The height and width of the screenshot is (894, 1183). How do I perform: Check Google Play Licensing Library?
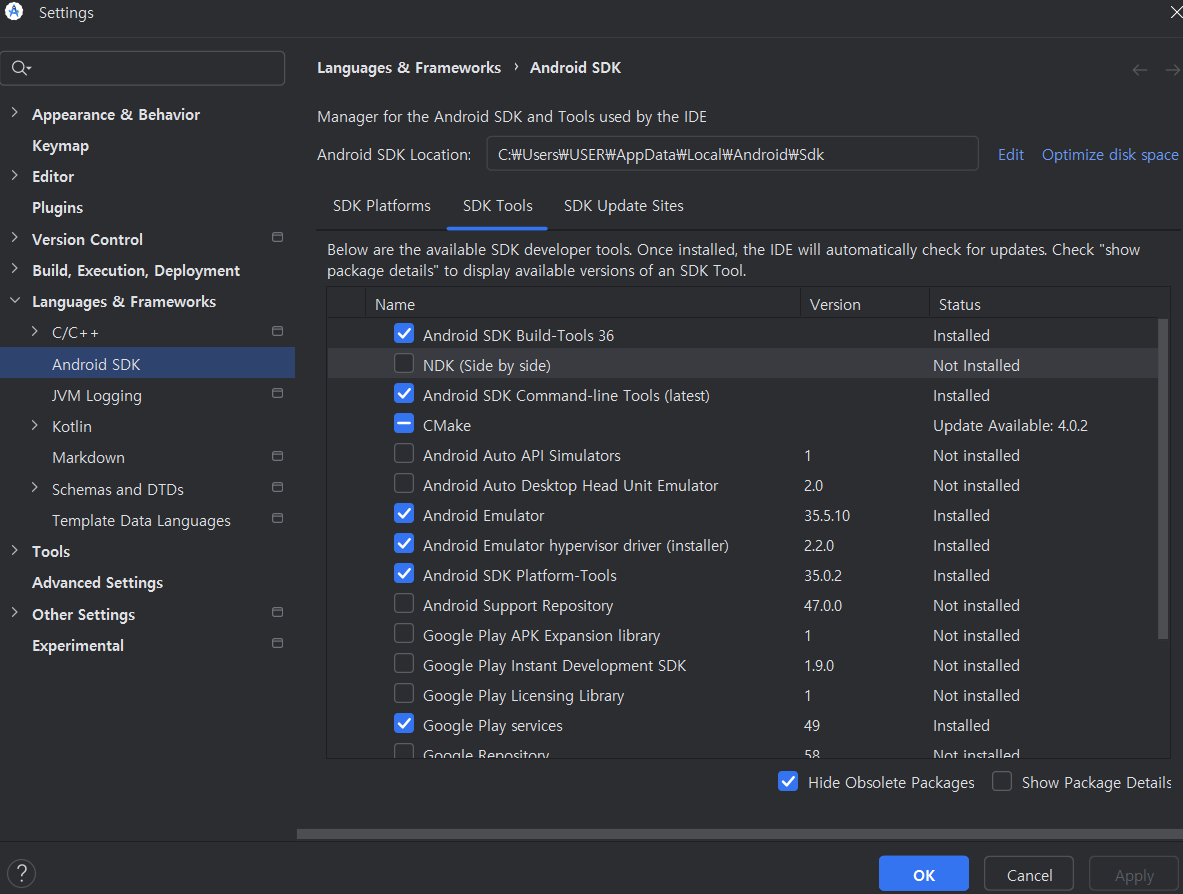(404, 693)
